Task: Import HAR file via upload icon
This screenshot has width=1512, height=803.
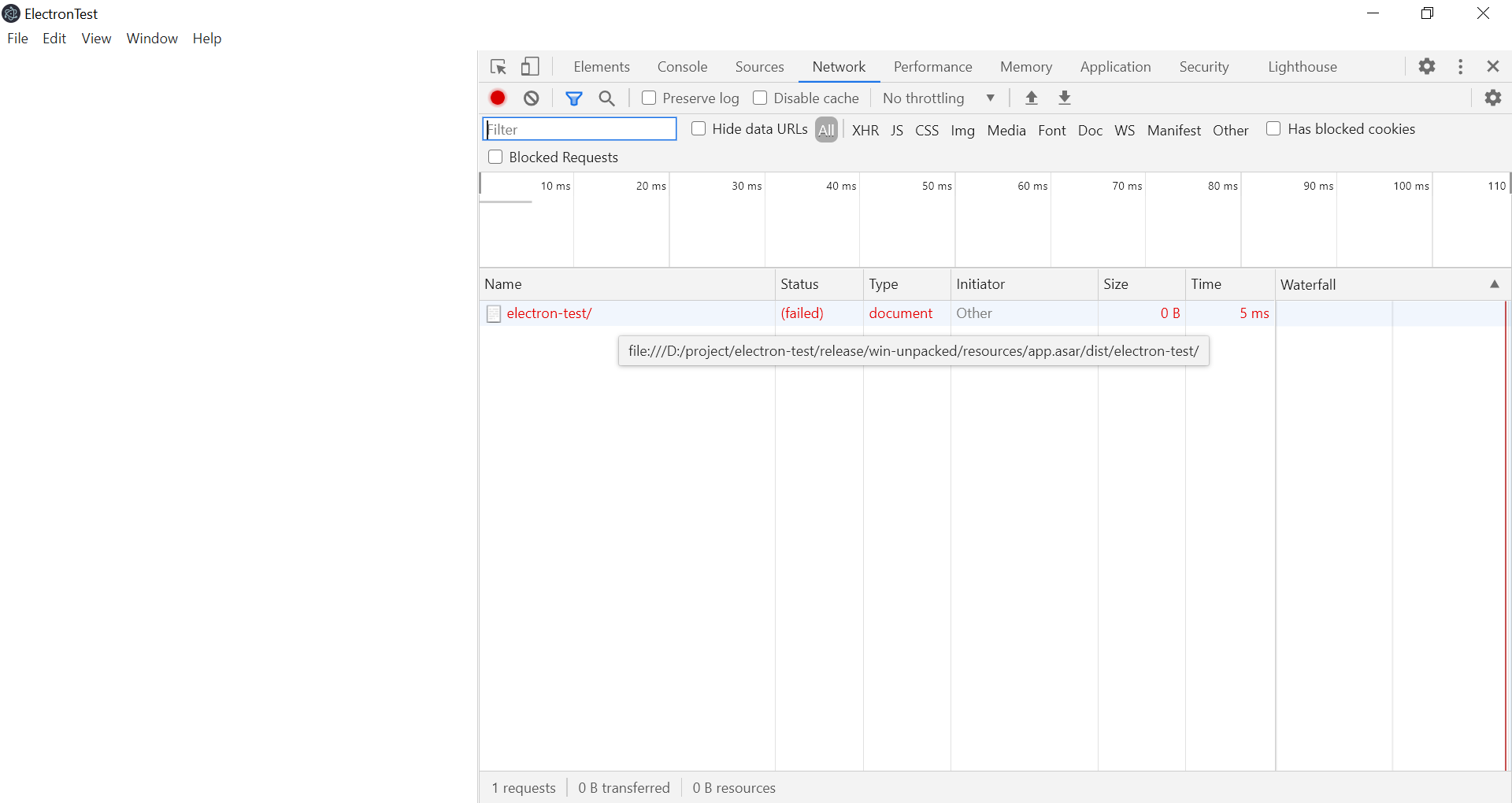Action: [x=1032, y=98]
